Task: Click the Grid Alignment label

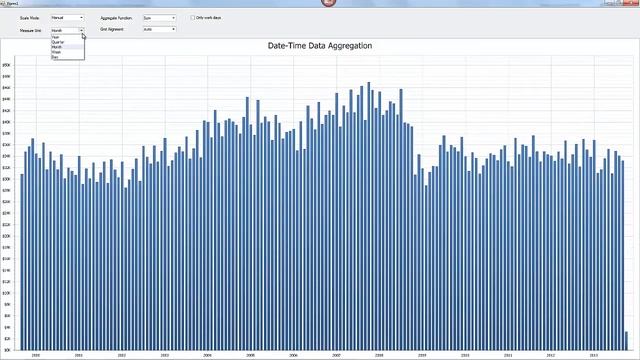Action: (x=112, y=29)
